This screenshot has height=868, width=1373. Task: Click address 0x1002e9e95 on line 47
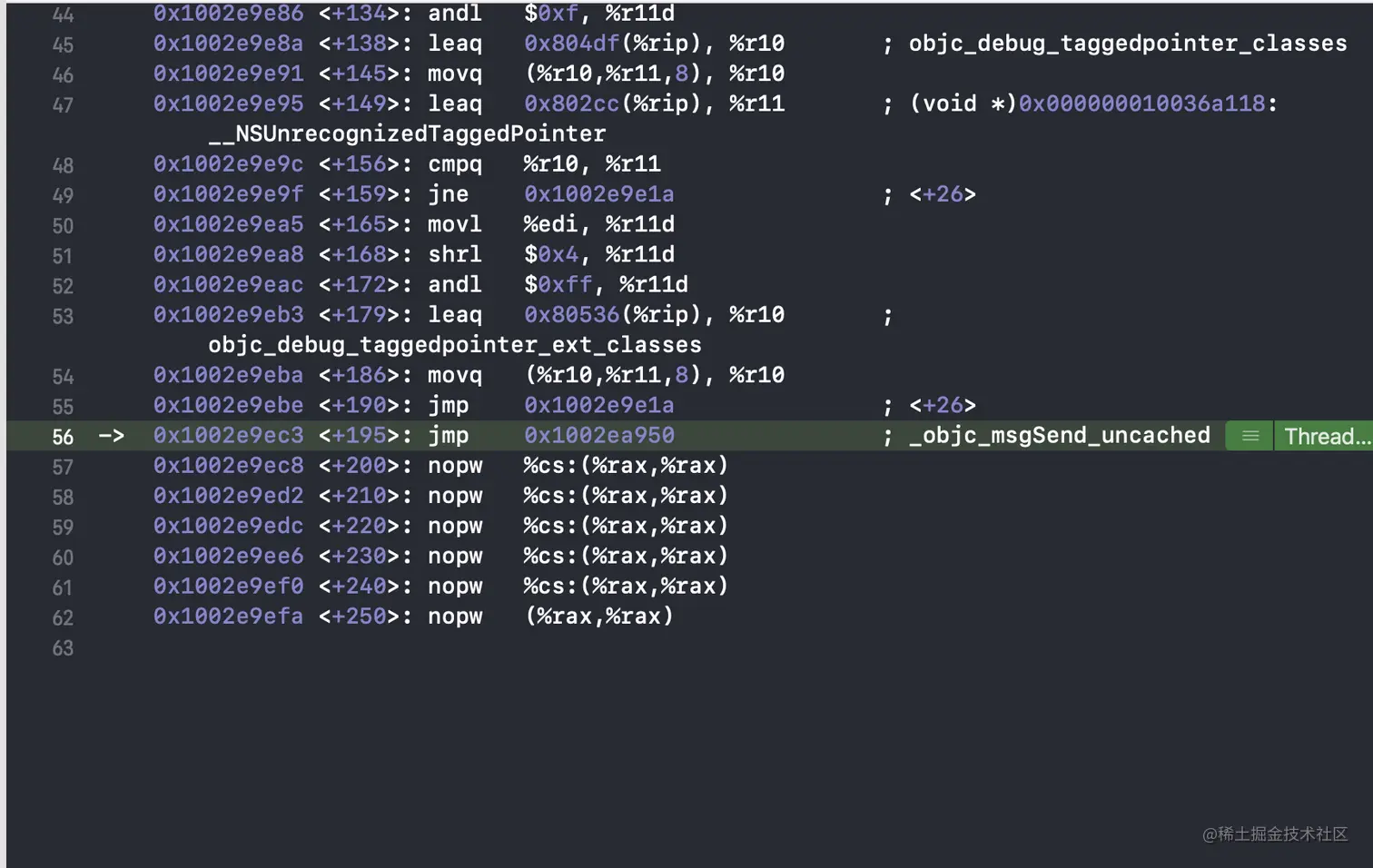click(228, 103)
